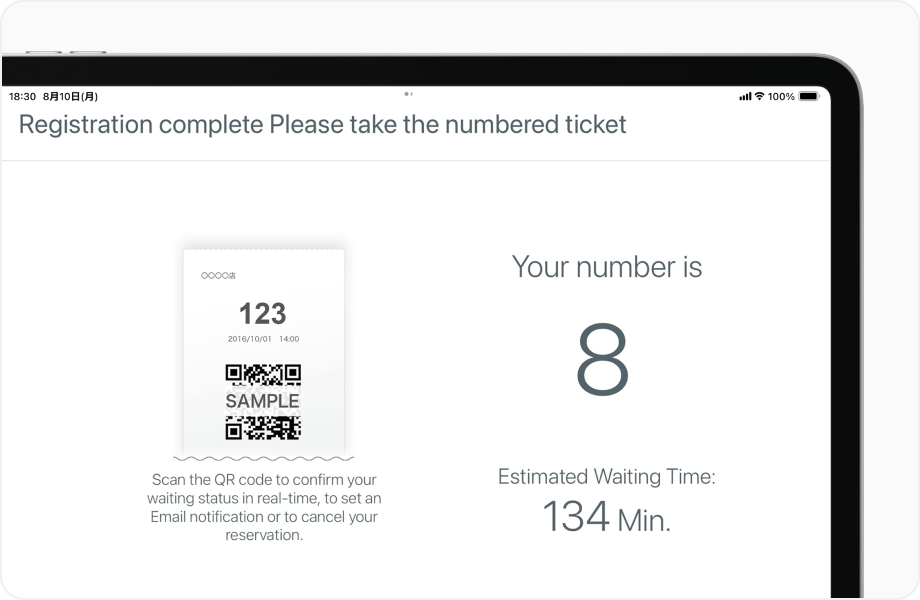
Task: Tap the ticket number 123
Action: [262, 313]
